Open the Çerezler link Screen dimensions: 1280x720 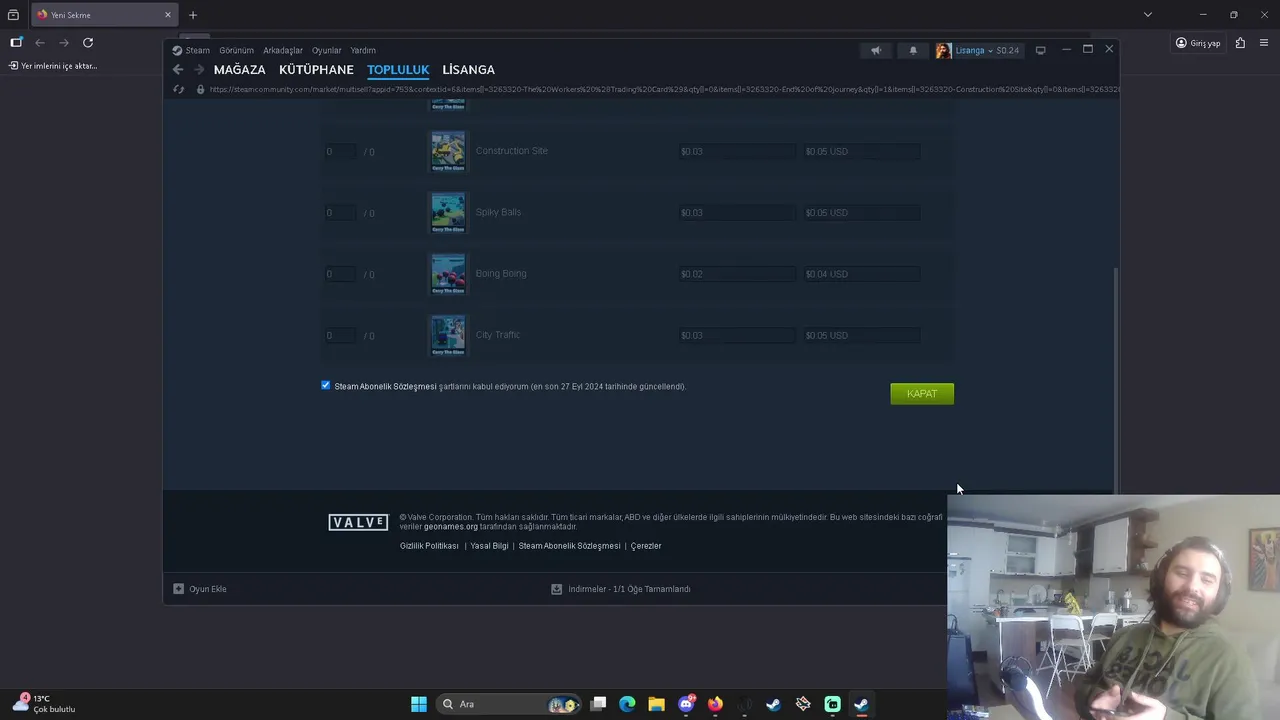point(646,546)
